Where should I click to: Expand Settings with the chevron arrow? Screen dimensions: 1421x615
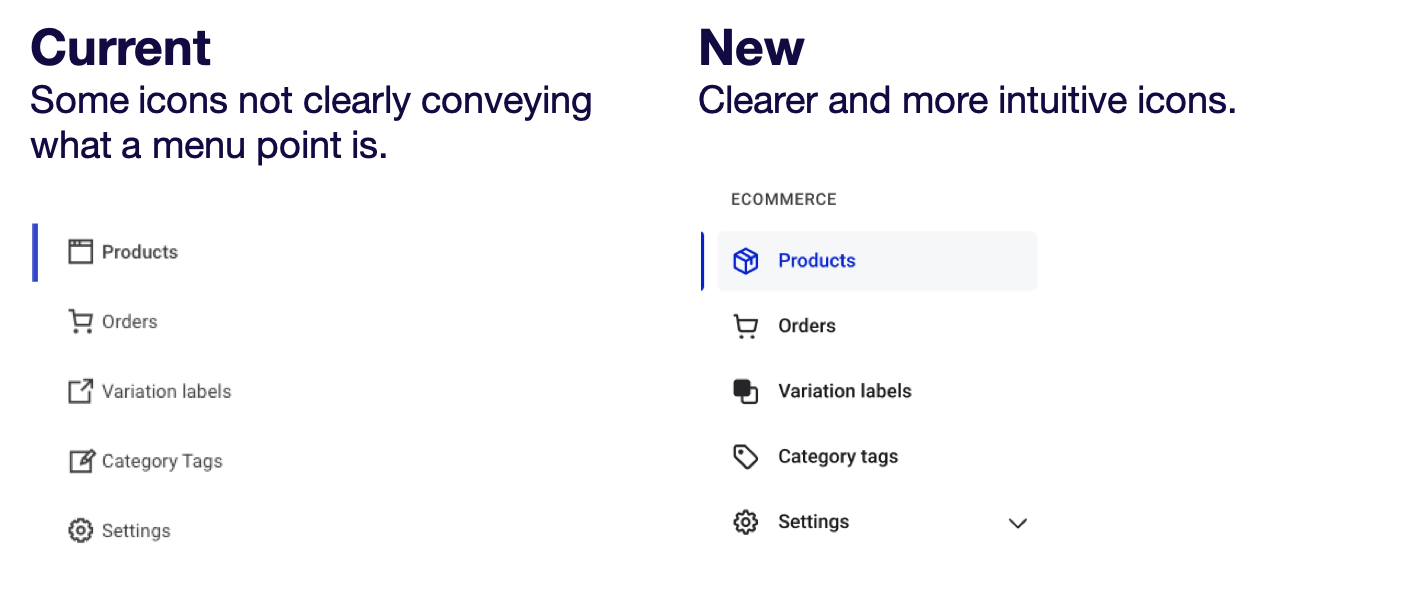(1018, 523)
